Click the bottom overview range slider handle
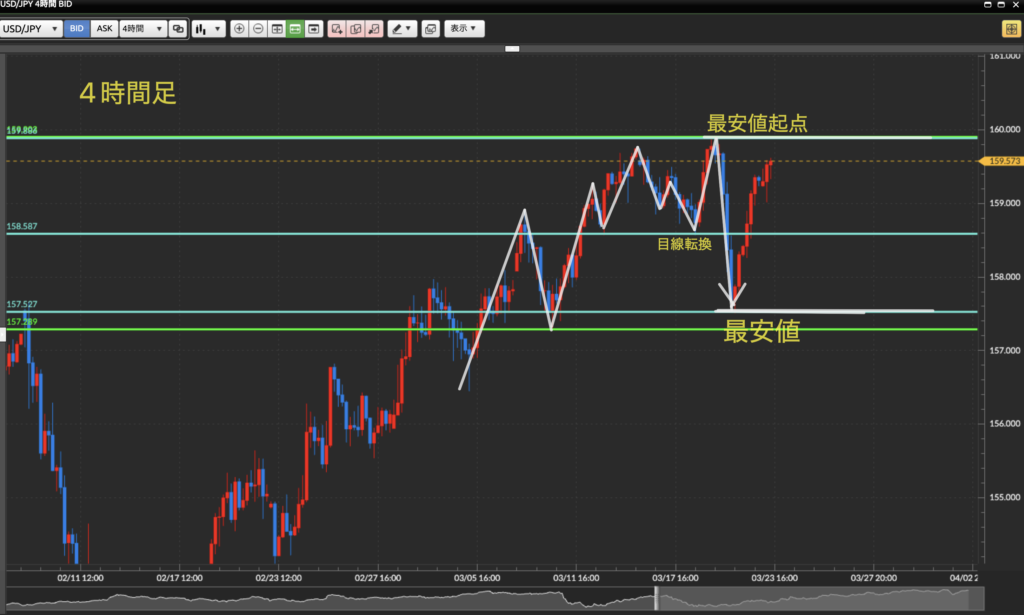Viewport: 1024px width, 615px height. click(657, 598)
